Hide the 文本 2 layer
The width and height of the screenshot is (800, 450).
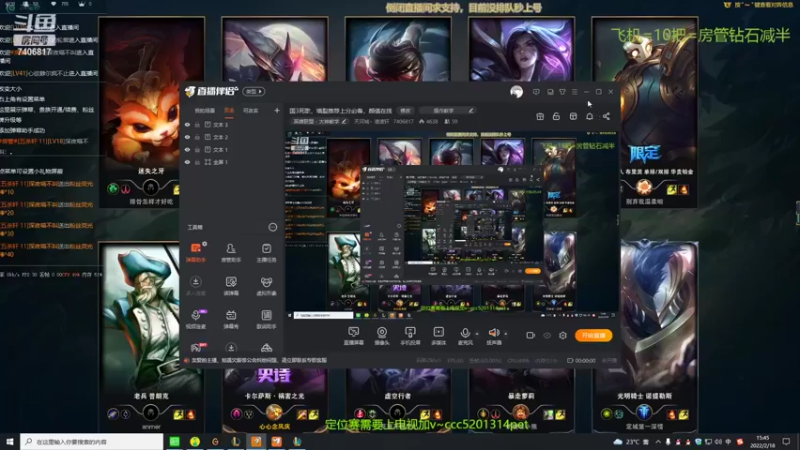point(187,137)
